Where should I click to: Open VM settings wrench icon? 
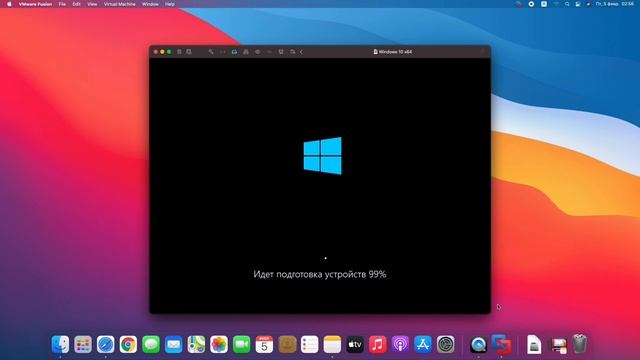point(211,52)
